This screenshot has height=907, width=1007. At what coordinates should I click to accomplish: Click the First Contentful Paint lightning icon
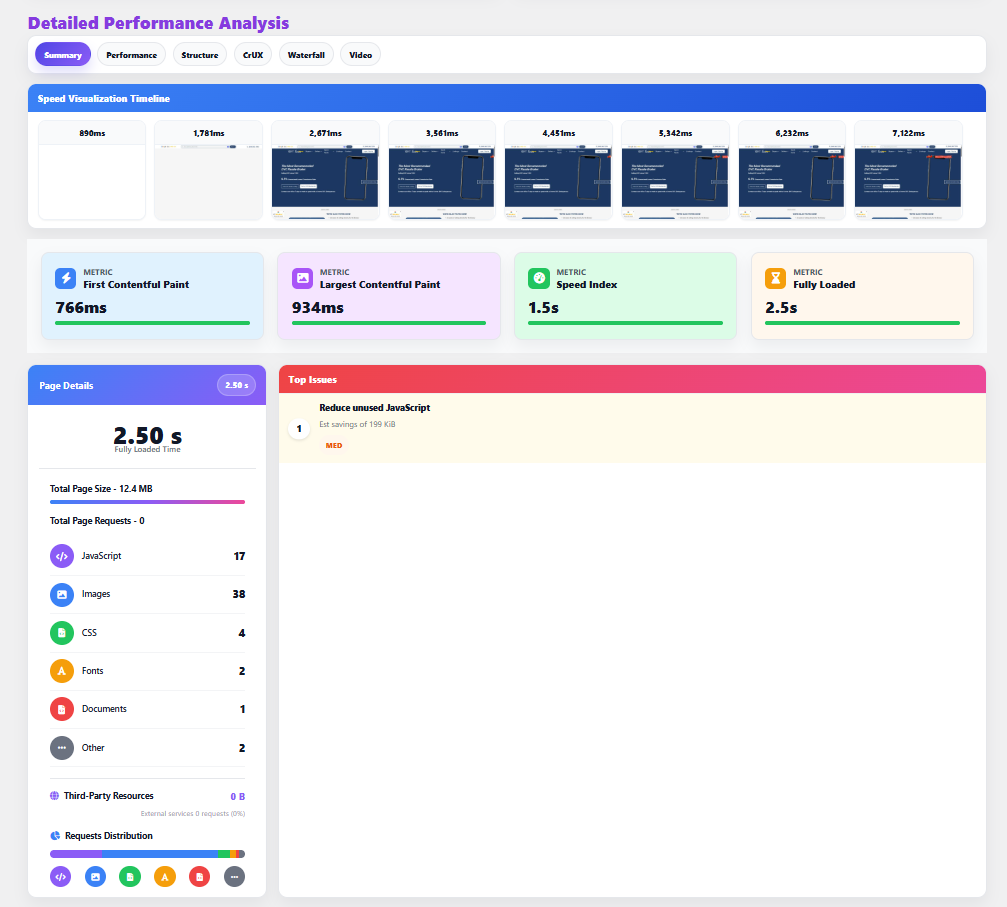[65, 278]
